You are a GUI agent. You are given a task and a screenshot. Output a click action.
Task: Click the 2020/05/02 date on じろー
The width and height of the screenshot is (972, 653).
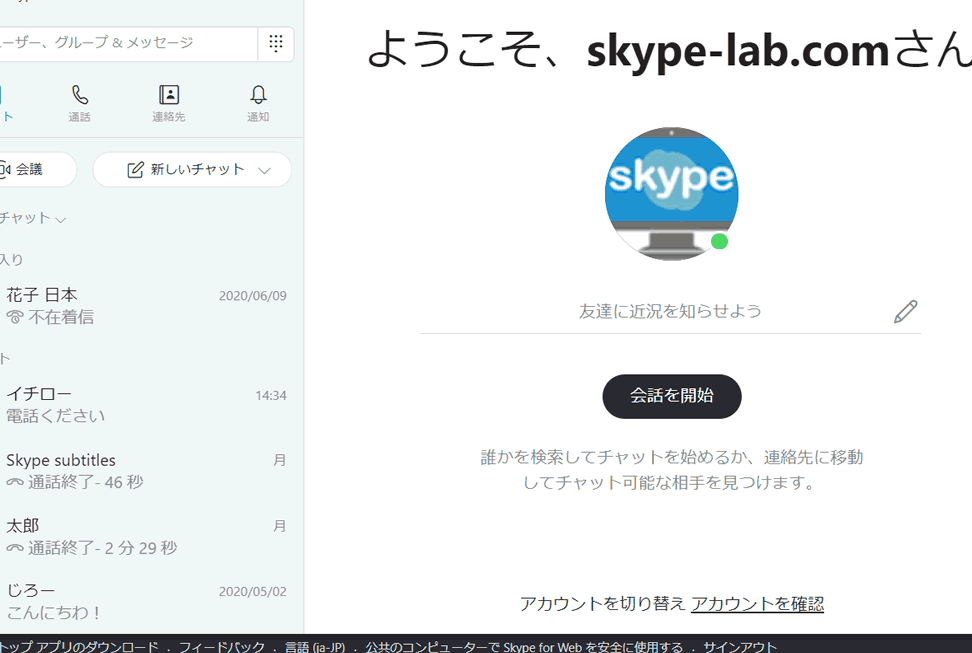pos(252,592)
